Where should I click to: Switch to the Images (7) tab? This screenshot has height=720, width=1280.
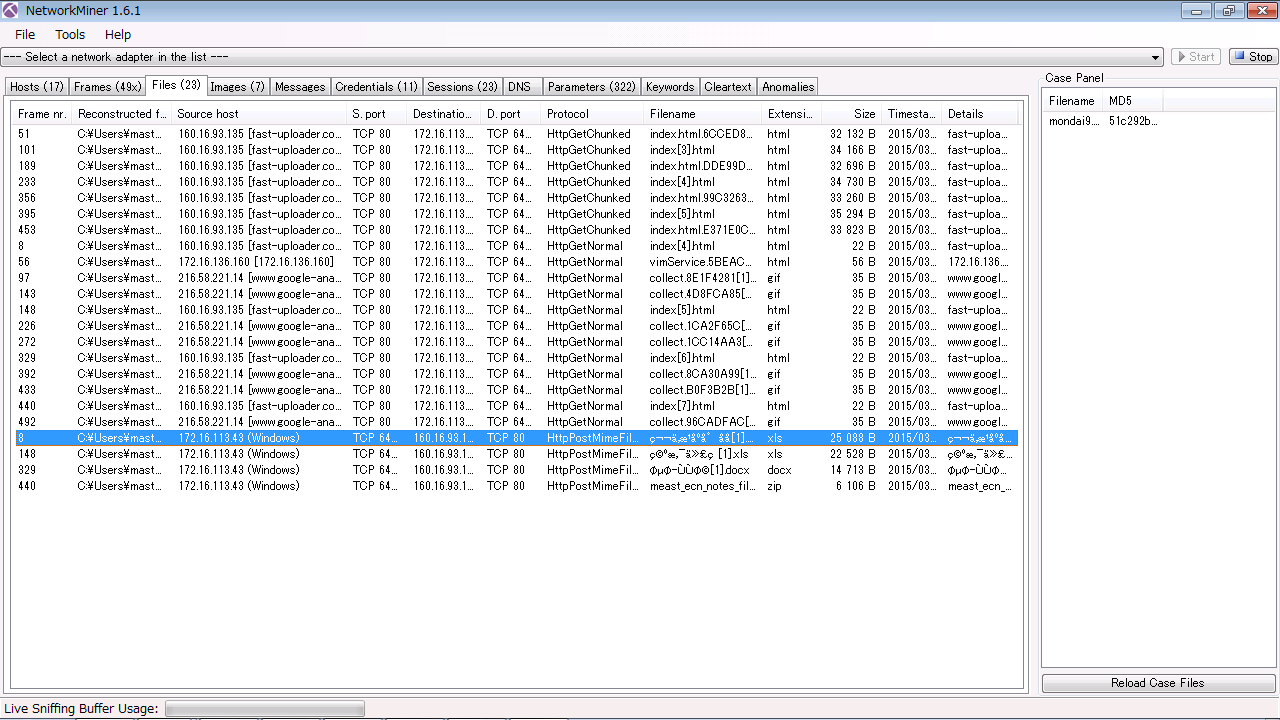pyautogui.click(x=238, y=87)
